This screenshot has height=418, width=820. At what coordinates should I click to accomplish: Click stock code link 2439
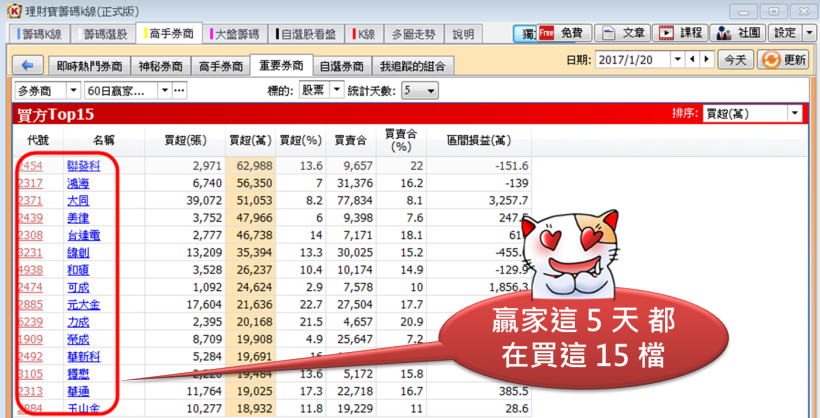(30, 218)
